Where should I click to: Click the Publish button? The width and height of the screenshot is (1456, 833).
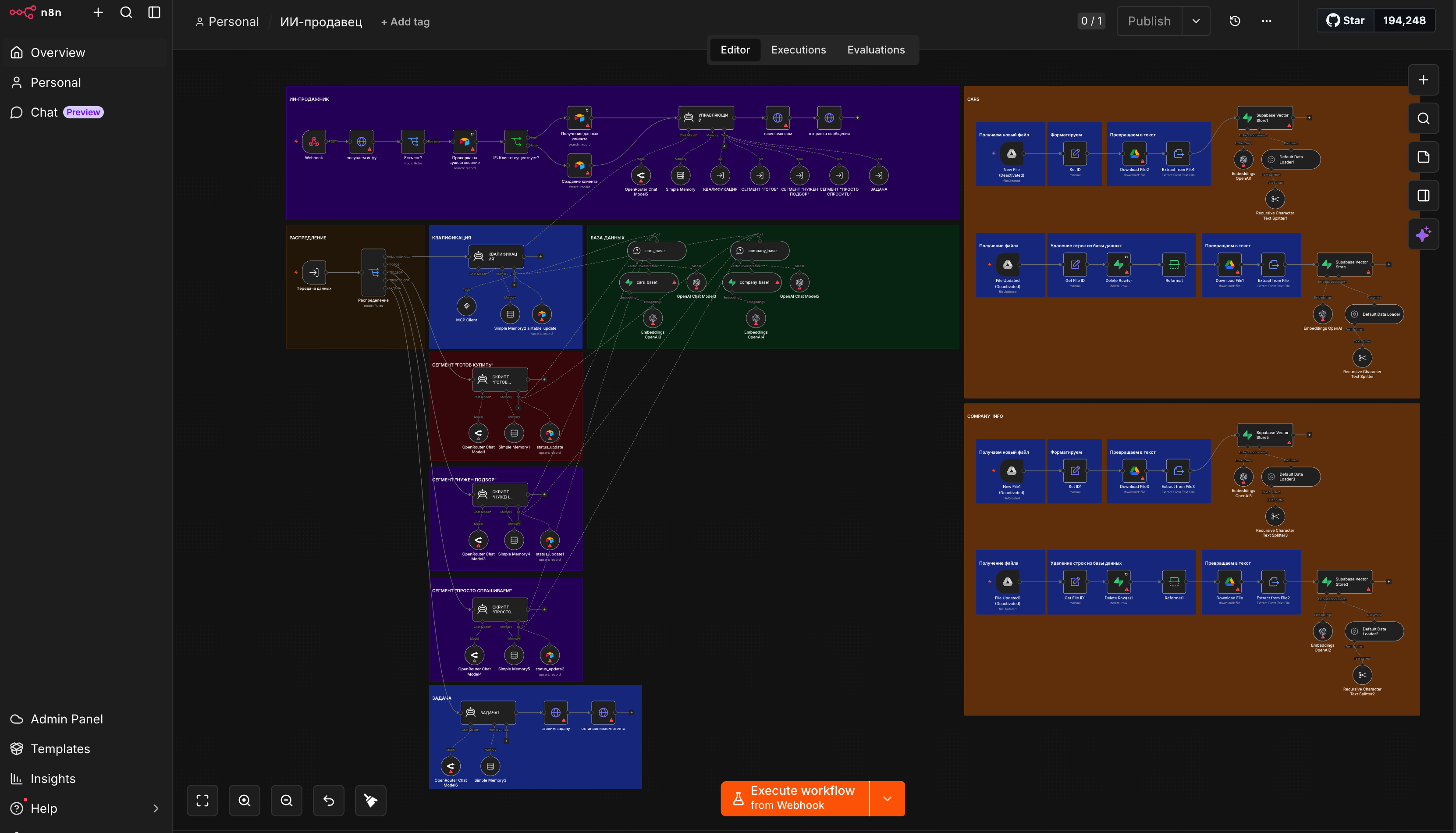click(1149, 21)
